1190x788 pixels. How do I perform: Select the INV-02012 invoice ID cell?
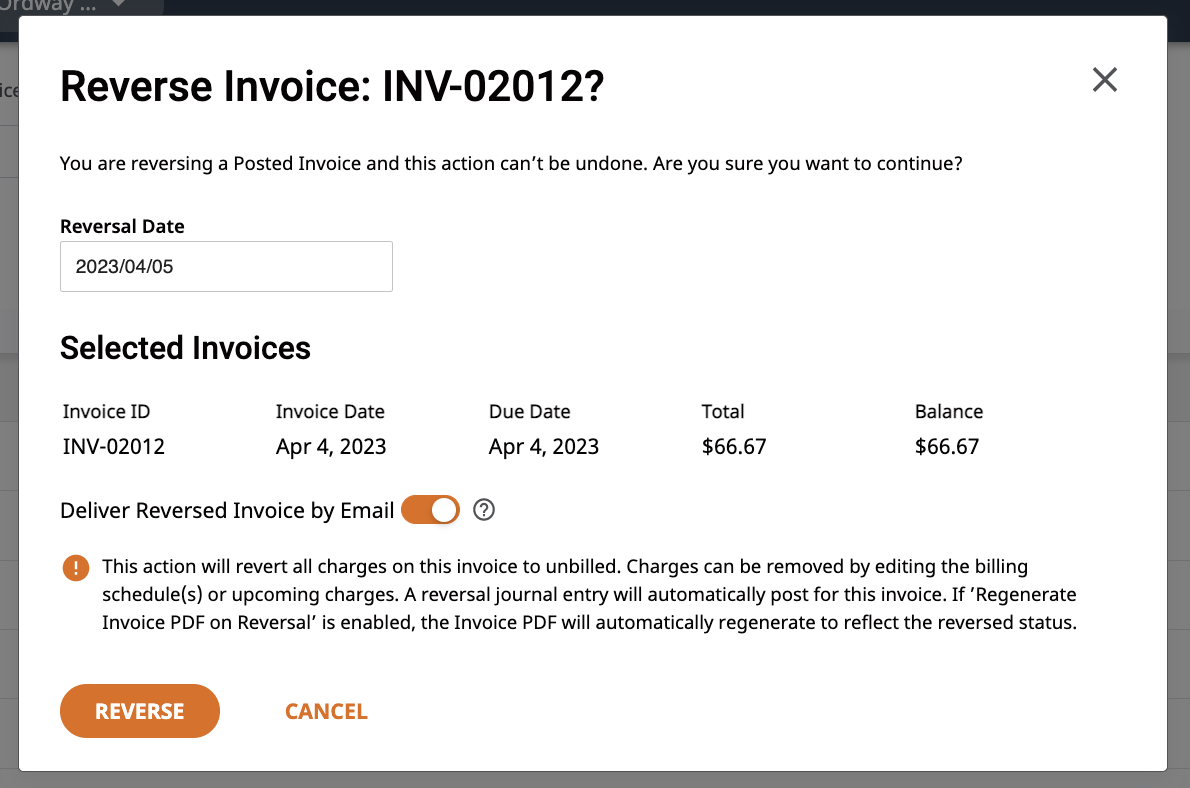point(113,447)
